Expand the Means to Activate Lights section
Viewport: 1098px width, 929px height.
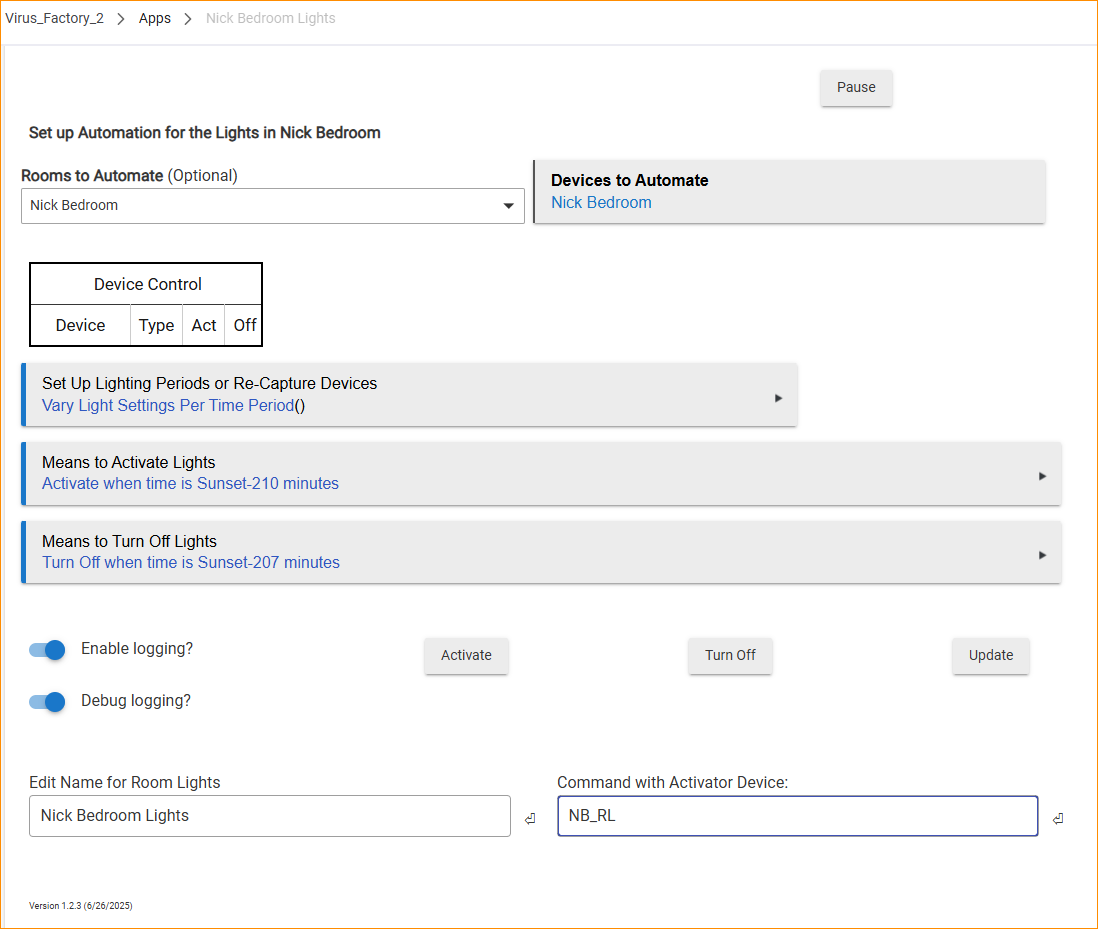point(540,473)
